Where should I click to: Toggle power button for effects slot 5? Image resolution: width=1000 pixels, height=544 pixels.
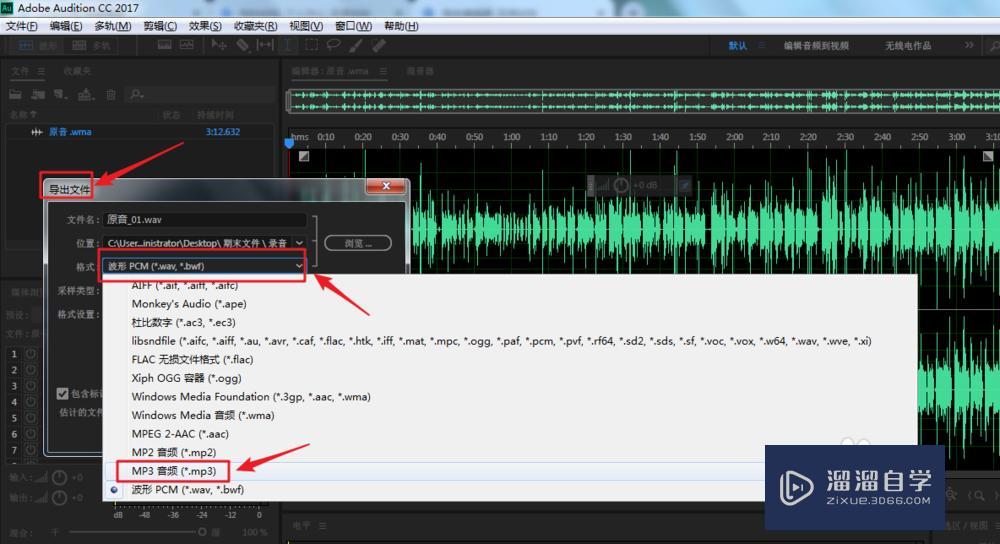31,418
